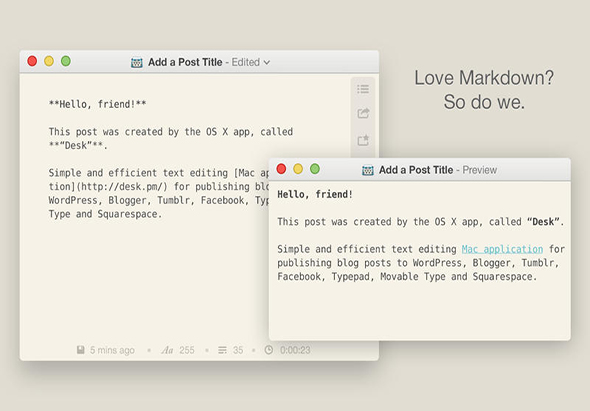The height and width of the screenshot is (411, 590).
Task: Click the line count value 35
Action: pos(238,350)
